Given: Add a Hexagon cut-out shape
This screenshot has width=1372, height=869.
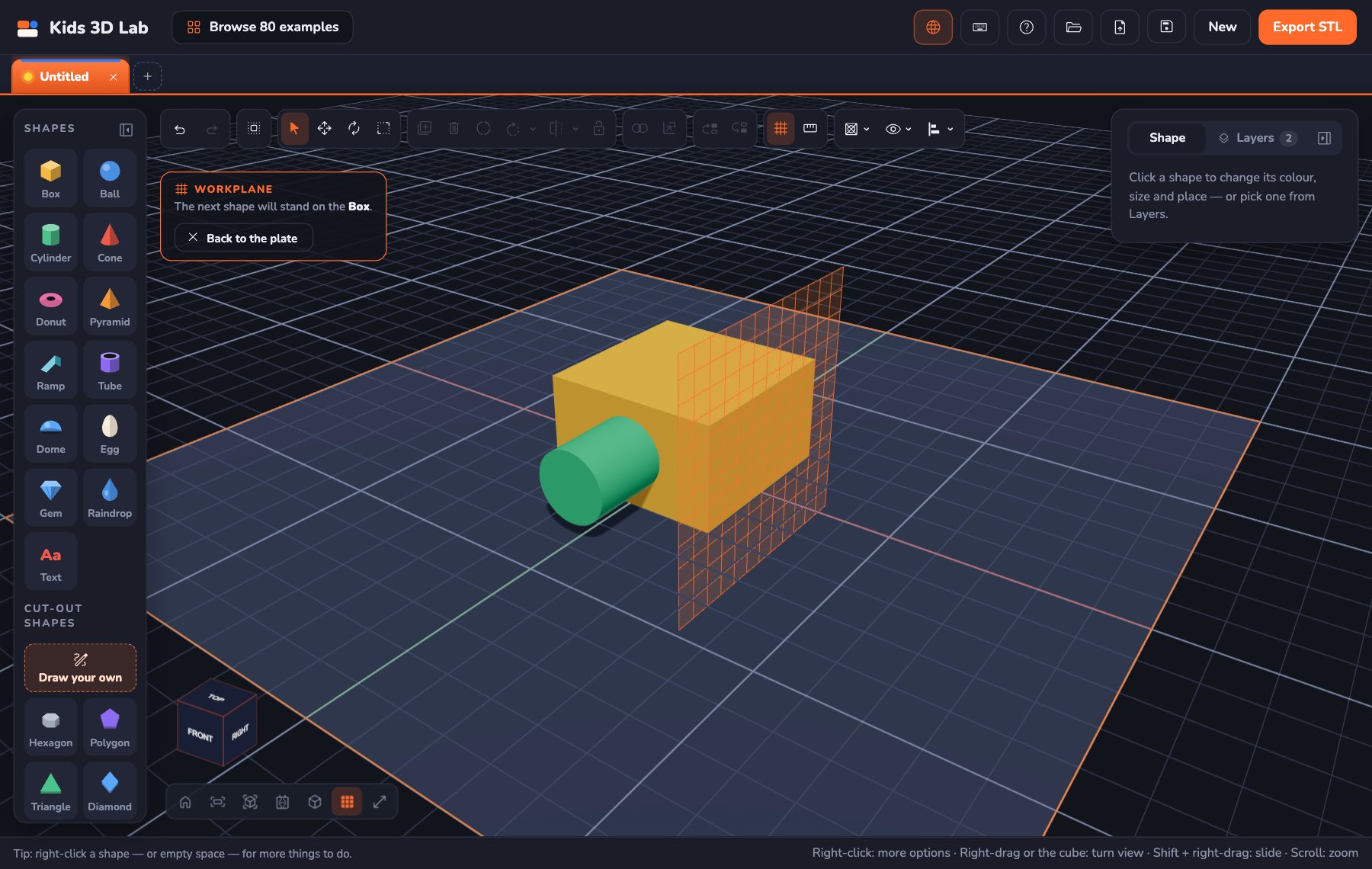Looking at the screenshot, I should (50, 727).
